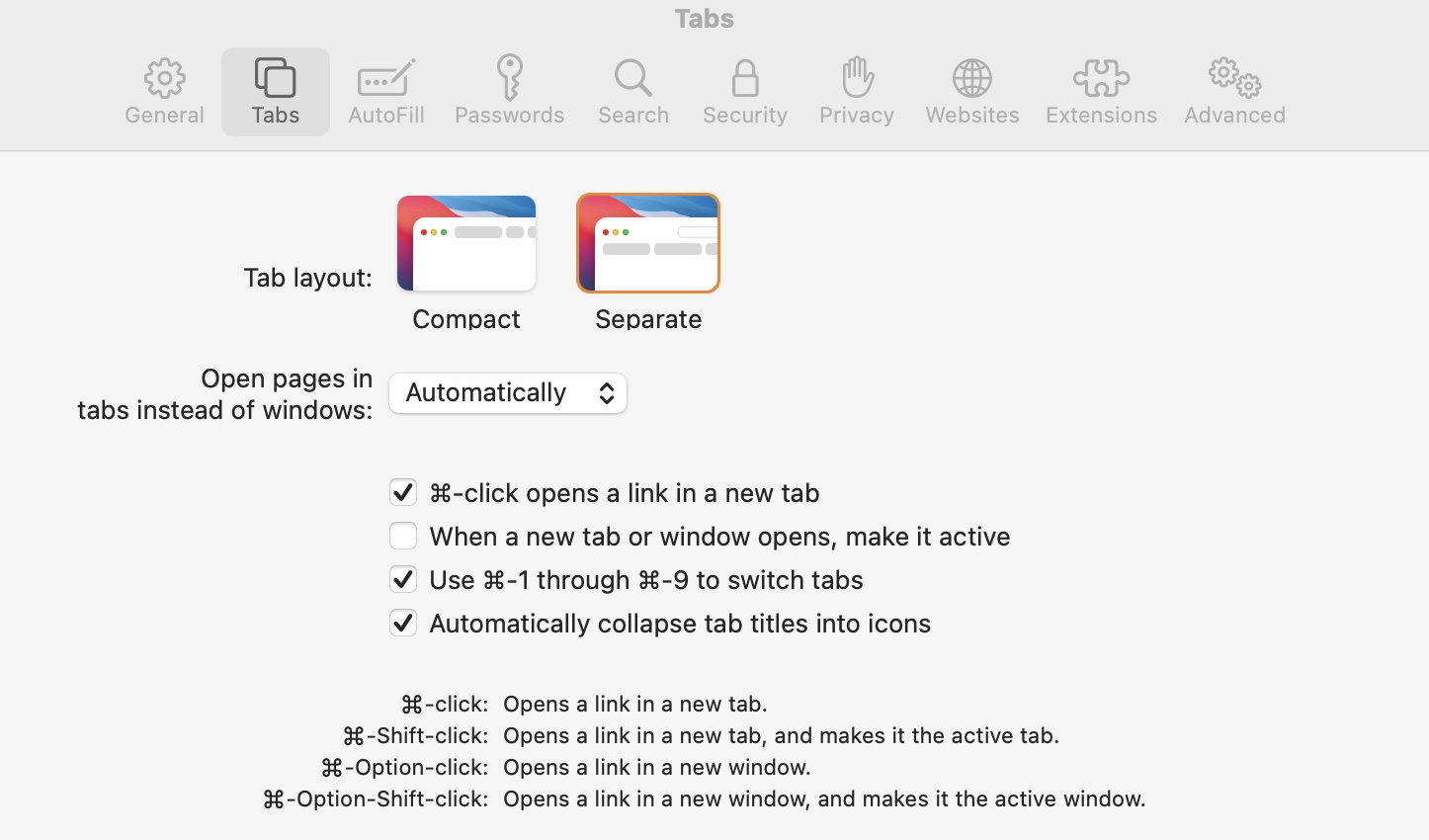Click the Tabs window title text
Screen dimensions: 1429x840
[x=705, y=19]
